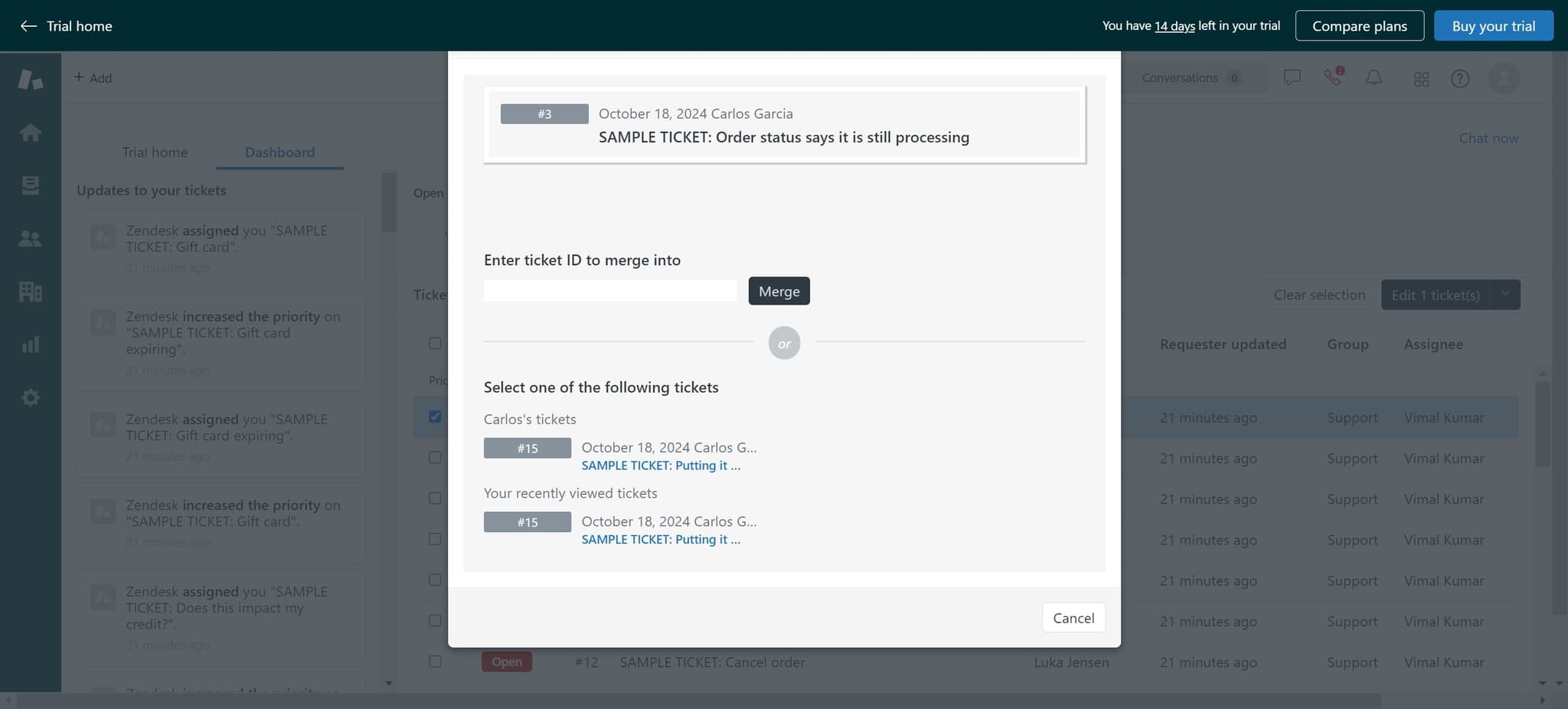
Task: Open Reporting via the bar chart icon
Action: (x=31, y=344)
